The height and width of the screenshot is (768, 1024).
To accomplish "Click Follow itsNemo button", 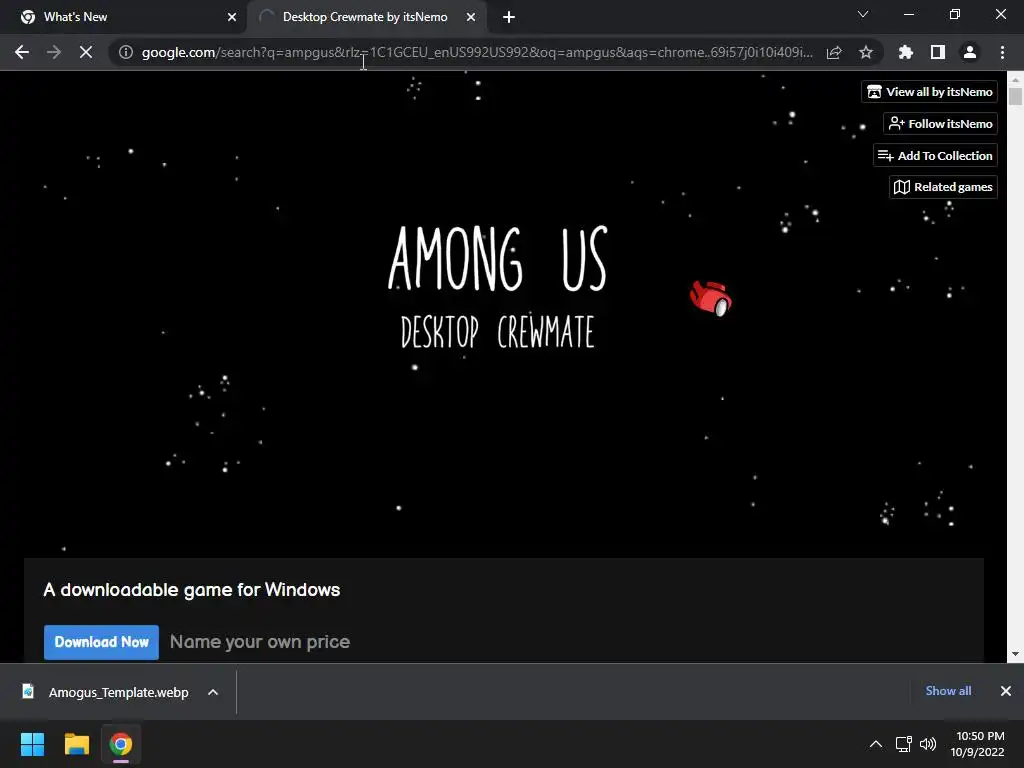I will (940, 123).
